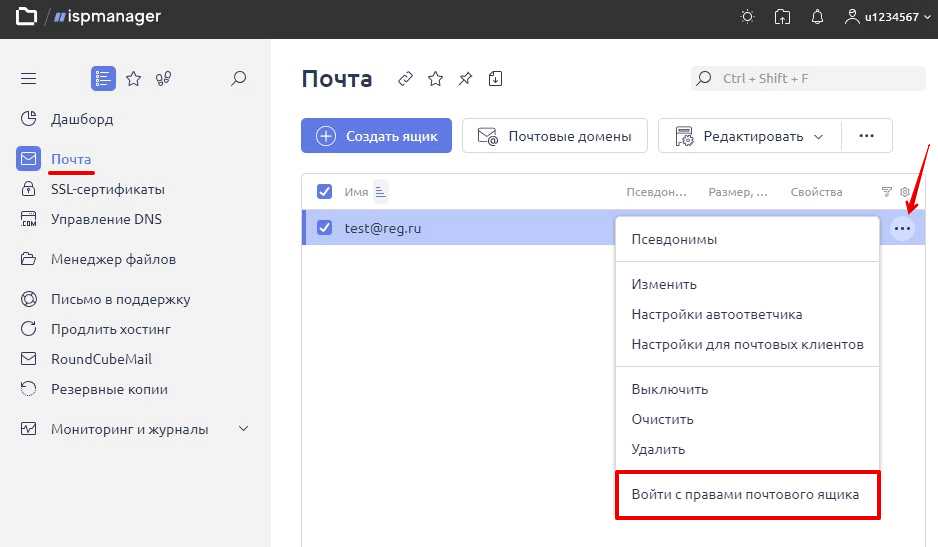Open the Почта section in sidebar
The height and width of the screenshot is (547, 938).
coord(71,159)
